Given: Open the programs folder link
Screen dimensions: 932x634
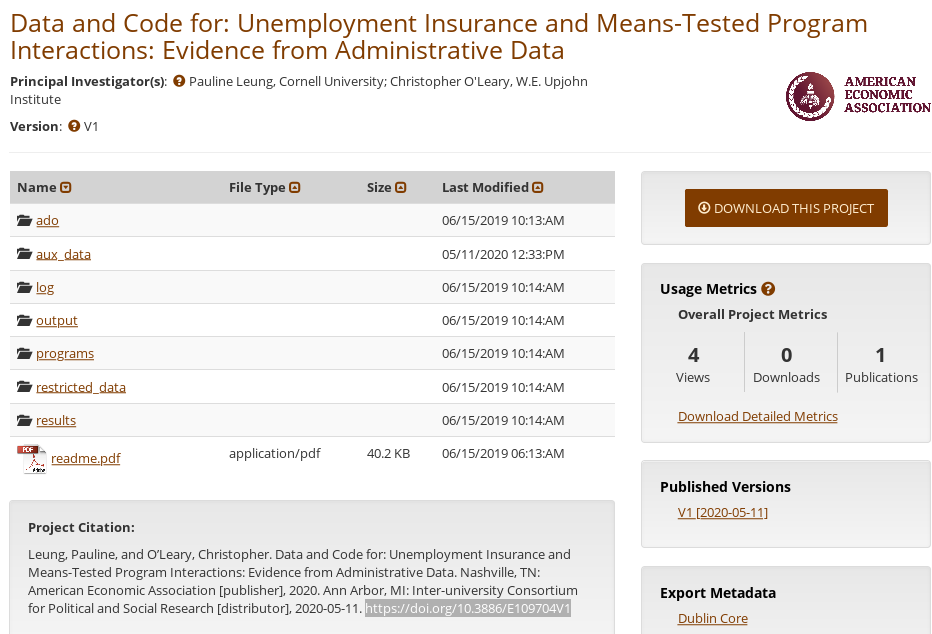Looking at the screenshot, I should coord(65,354).
